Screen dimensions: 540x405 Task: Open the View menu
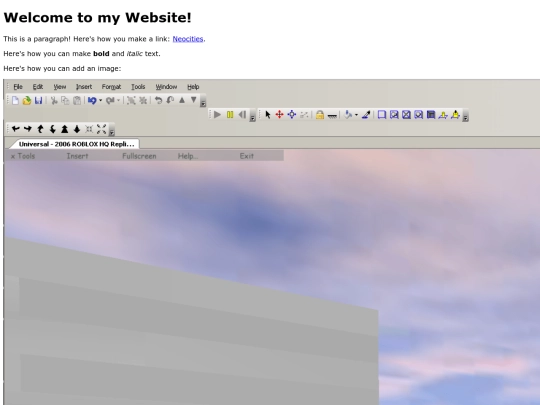[60, 87]
